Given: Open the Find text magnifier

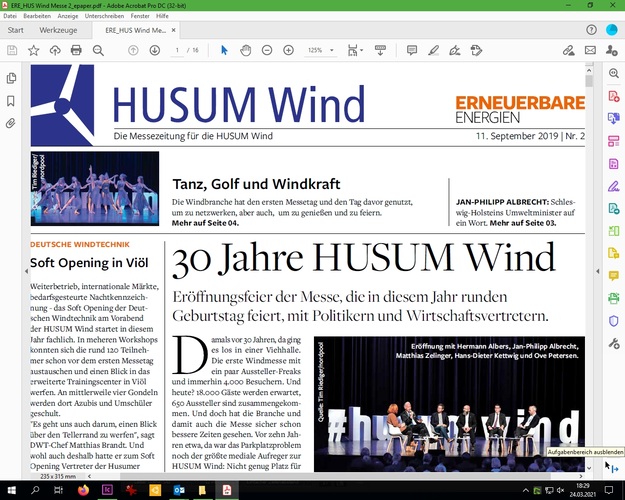Looking at the screenshot, I should (98, 50).
